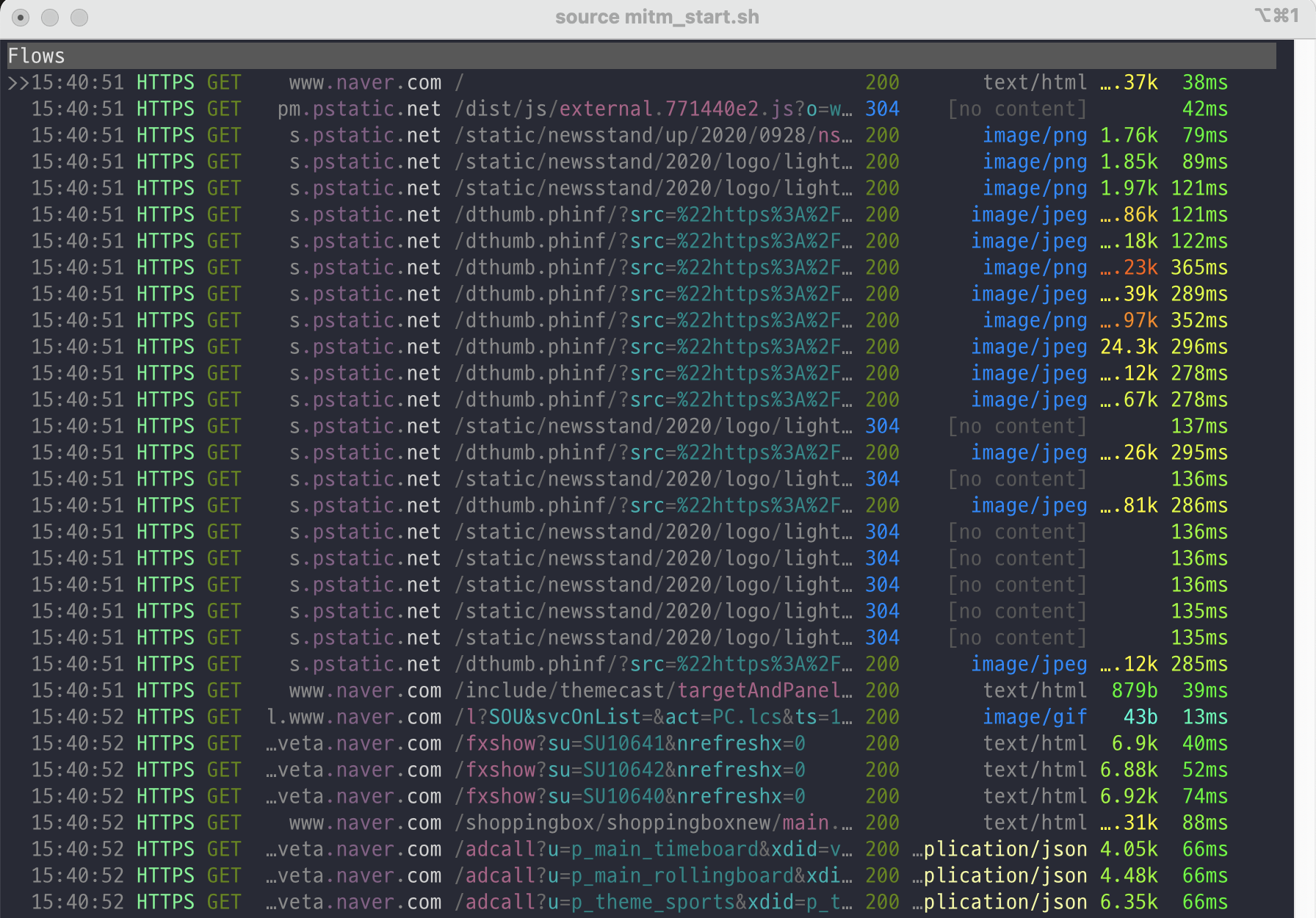The height and width of the screenshot is (918, 1316).
Task: Select the fxshow su=SU10641 flow
Action: coord(641,743)
